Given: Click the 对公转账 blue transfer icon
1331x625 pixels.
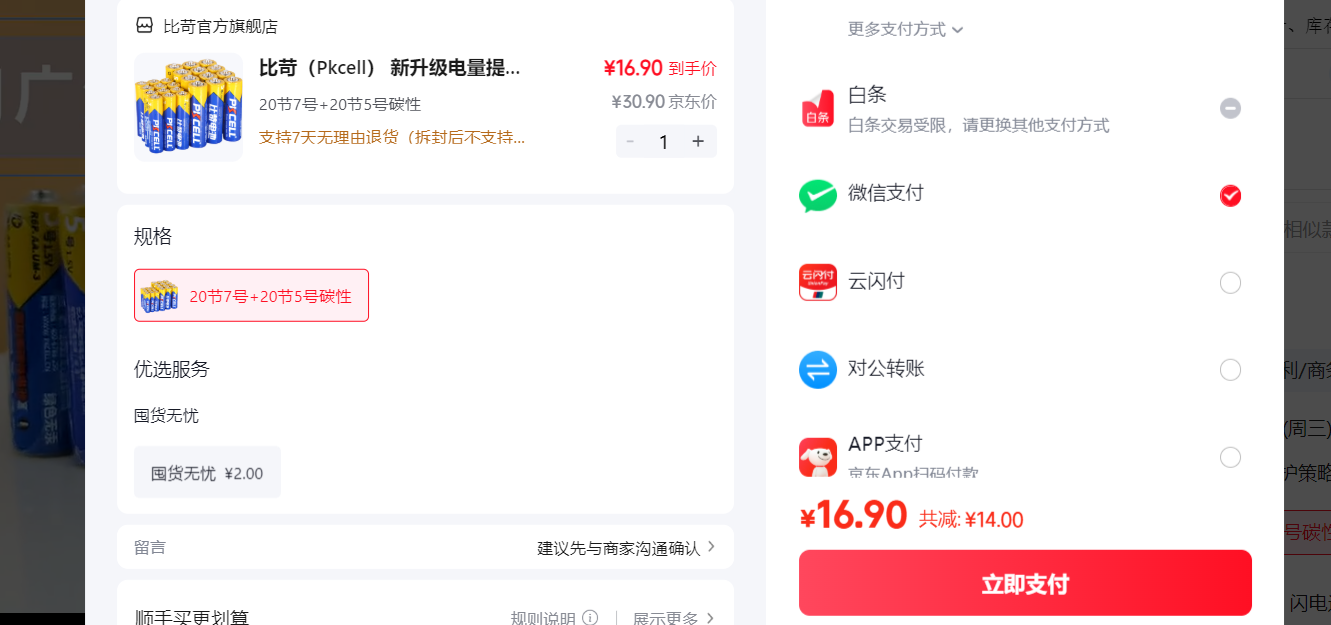Looking at the screenshot, I should coord(817,370).
